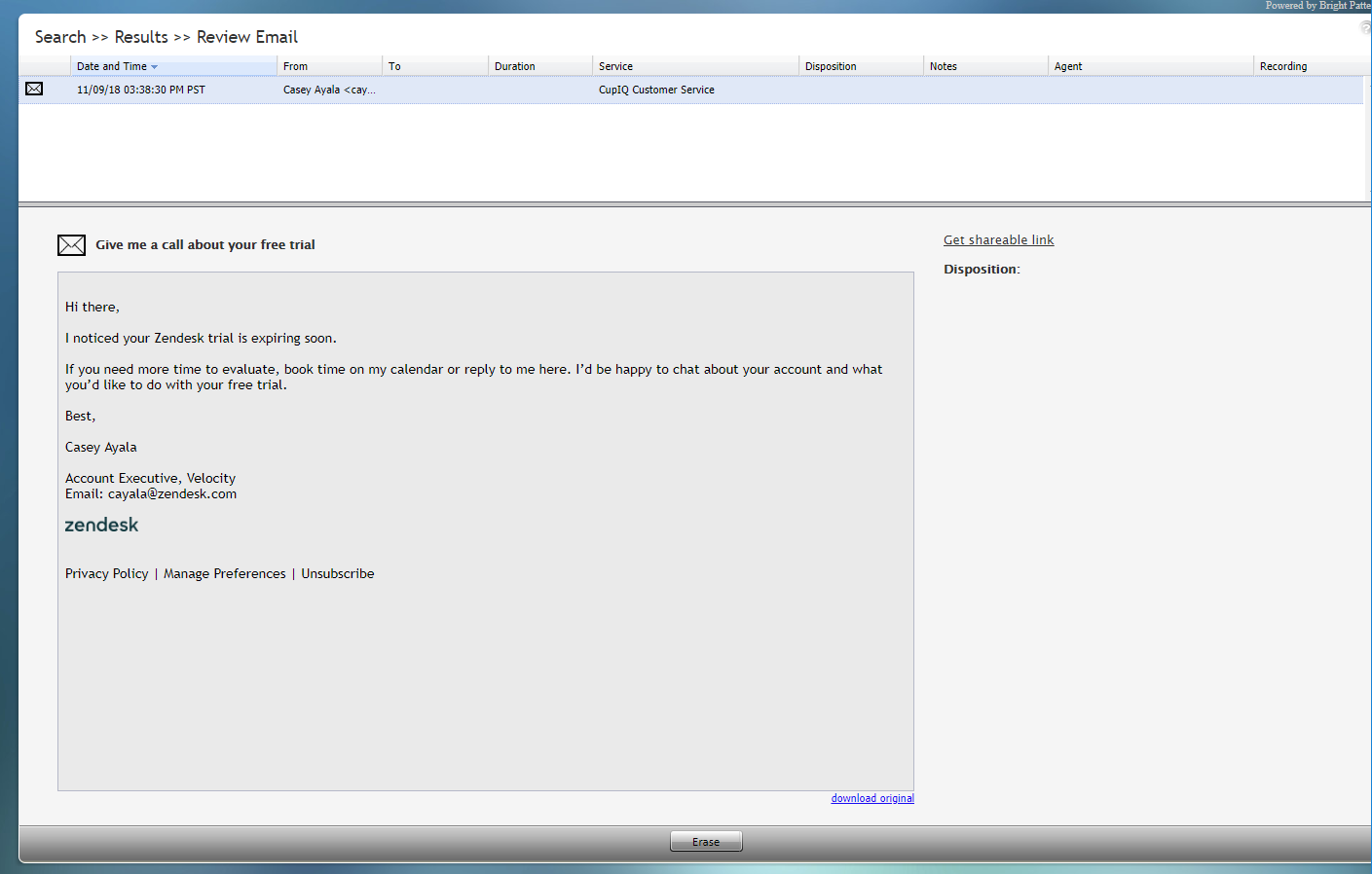Sort by Service column header
Screen dimensions: 1372x874
695,66
